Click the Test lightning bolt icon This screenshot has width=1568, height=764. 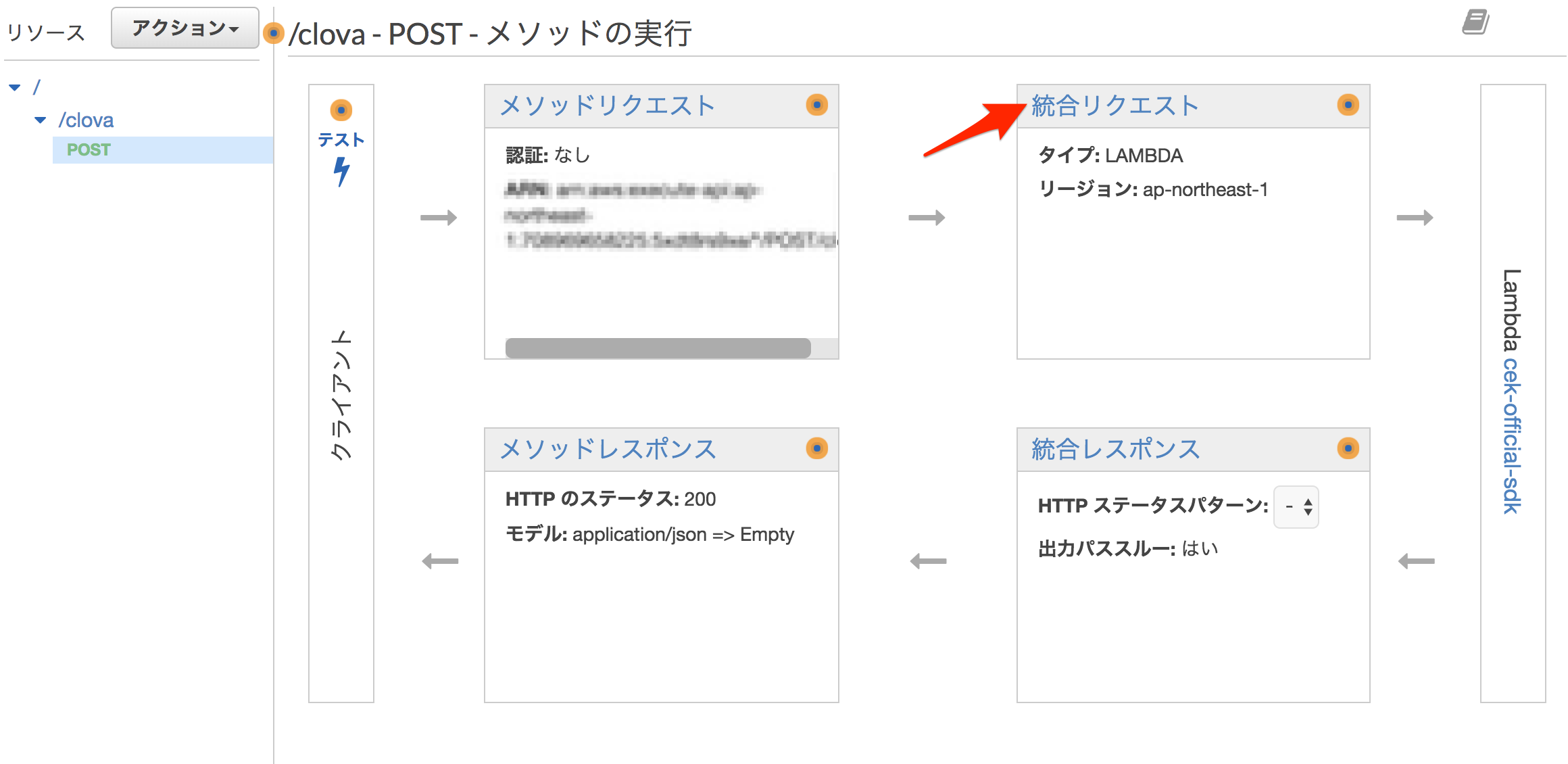(x=342, y=172)
